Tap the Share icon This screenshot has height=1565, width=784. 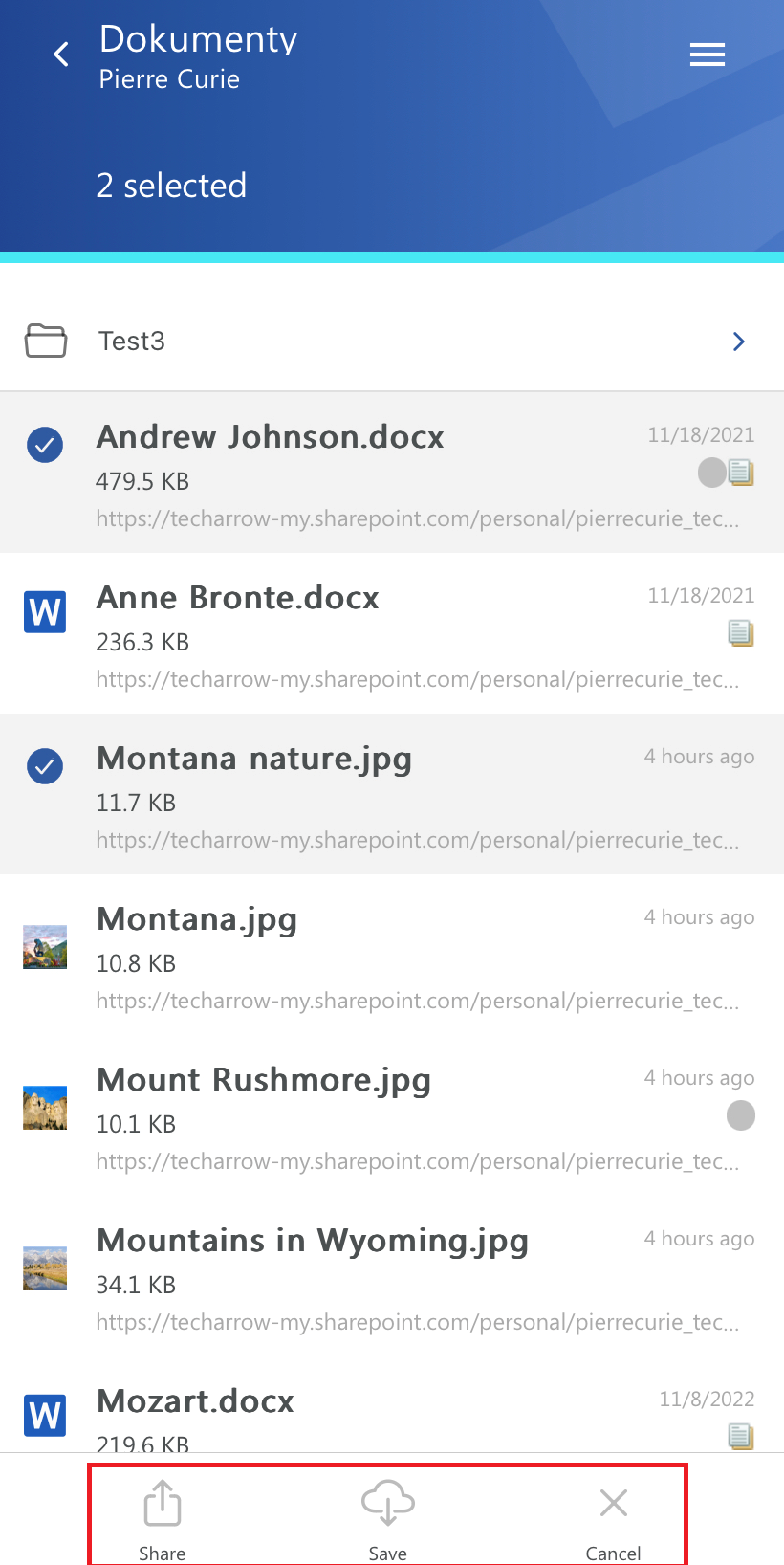163,1504
